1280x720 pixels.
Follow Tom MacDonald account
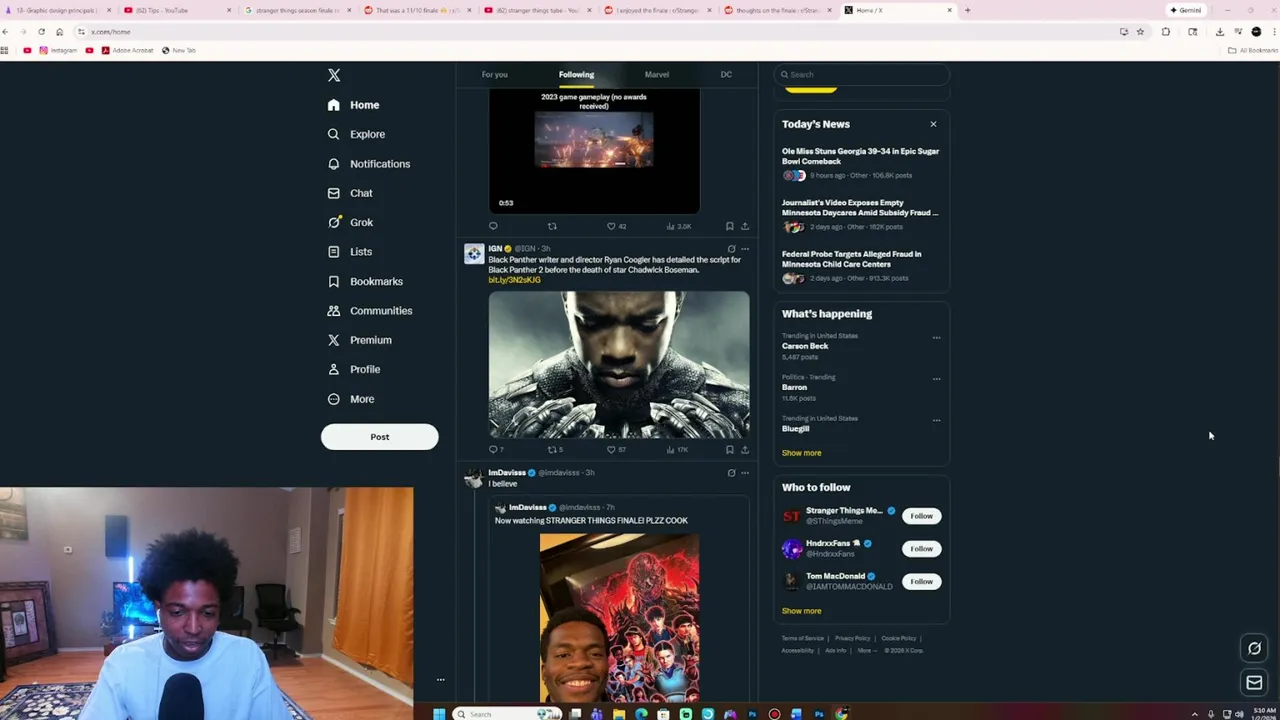click(x=921, y=582)
